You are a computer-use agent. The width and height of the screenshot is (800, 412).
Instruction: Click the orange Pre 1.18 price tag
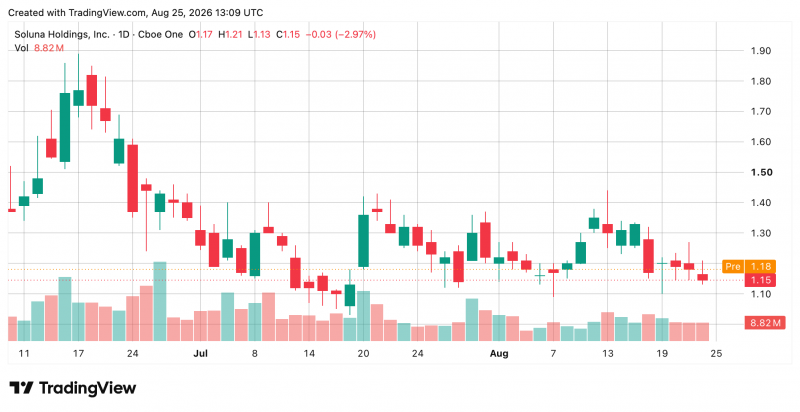(749, 267)
